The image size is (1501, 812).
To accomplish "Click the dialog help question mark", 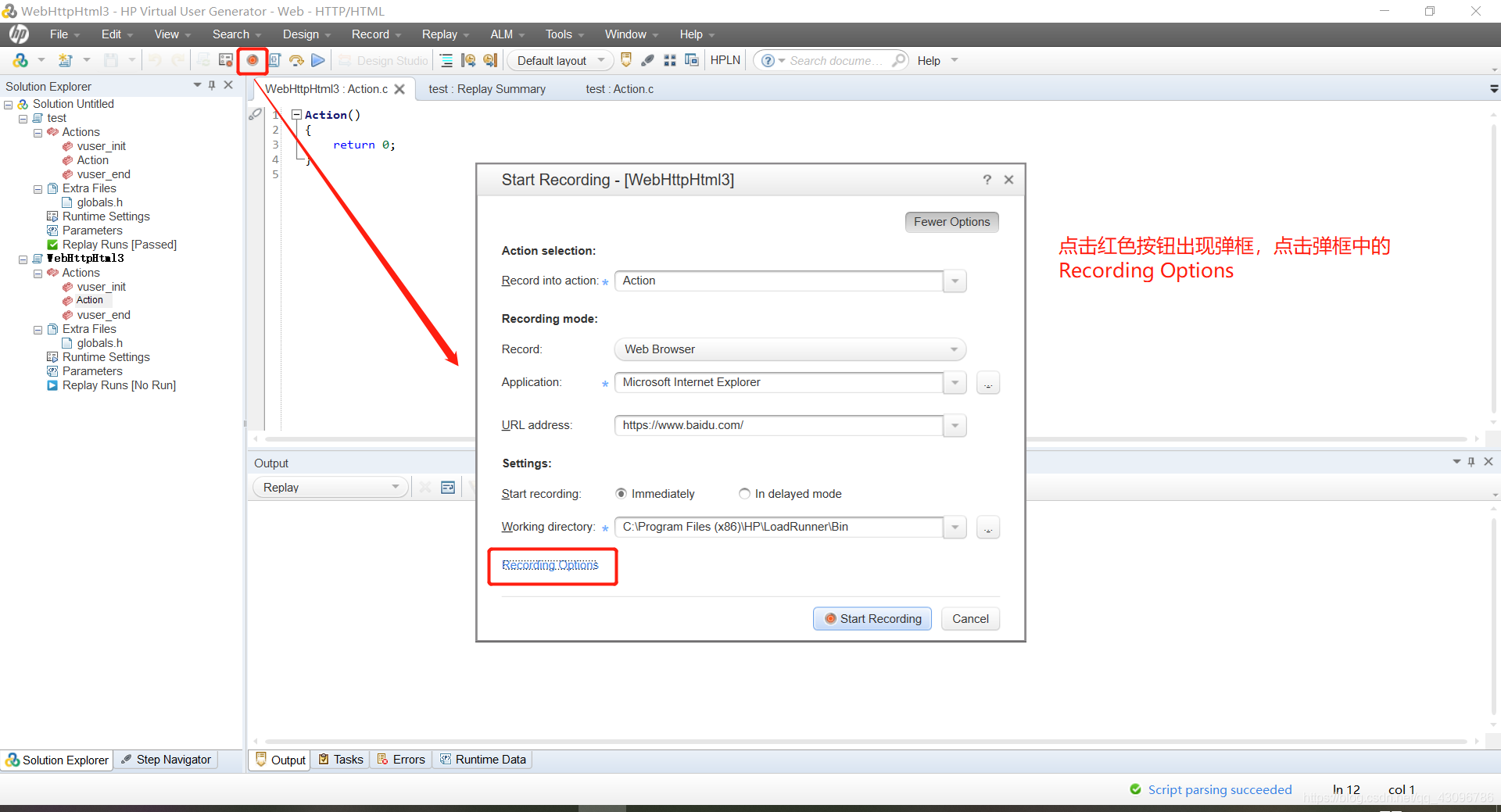I will point(987,180).
